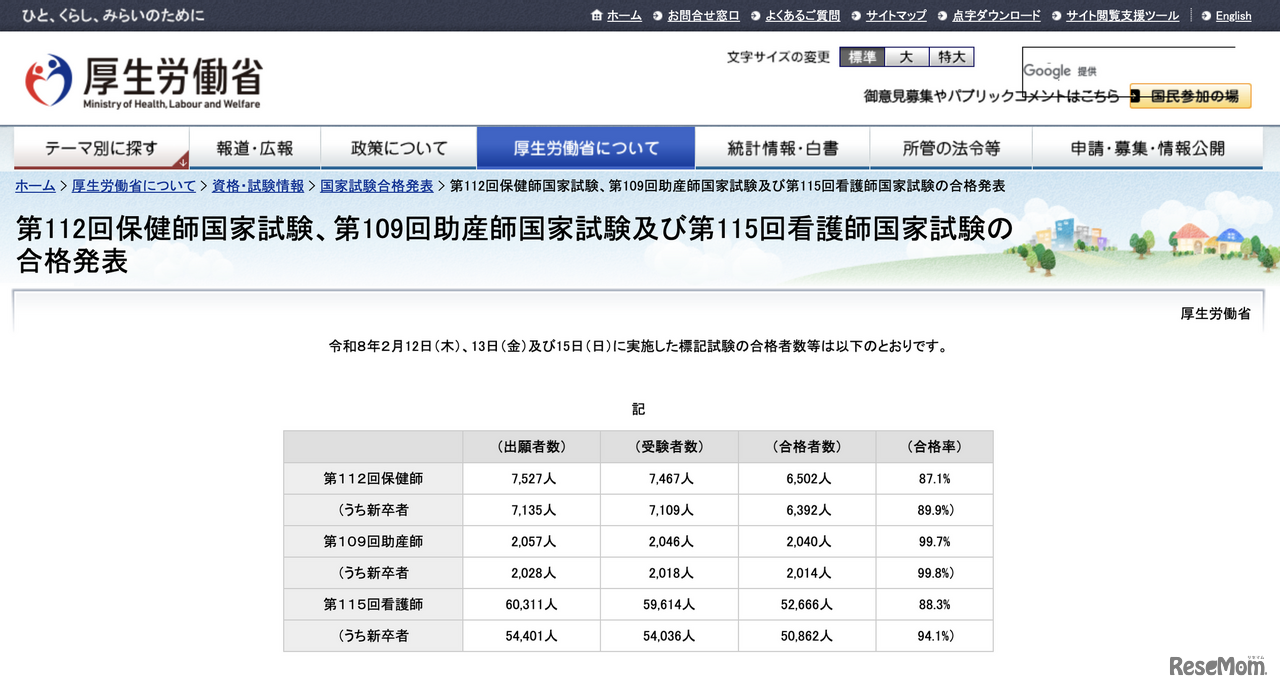Click the arrow icon beside お問合せ窓口
This screenshot has width=1280, height=689.
657,16
